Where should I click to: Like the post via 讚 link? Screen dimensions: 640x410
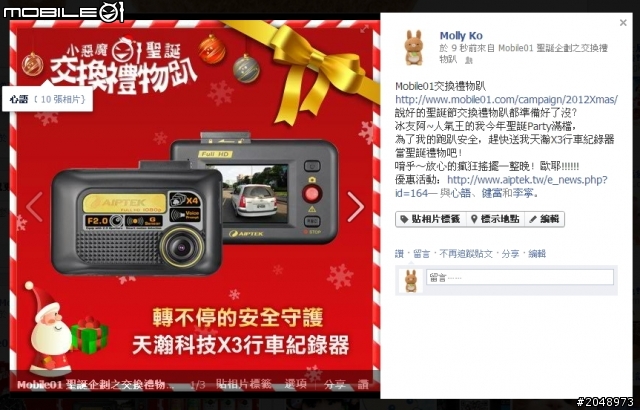point(399,254)
